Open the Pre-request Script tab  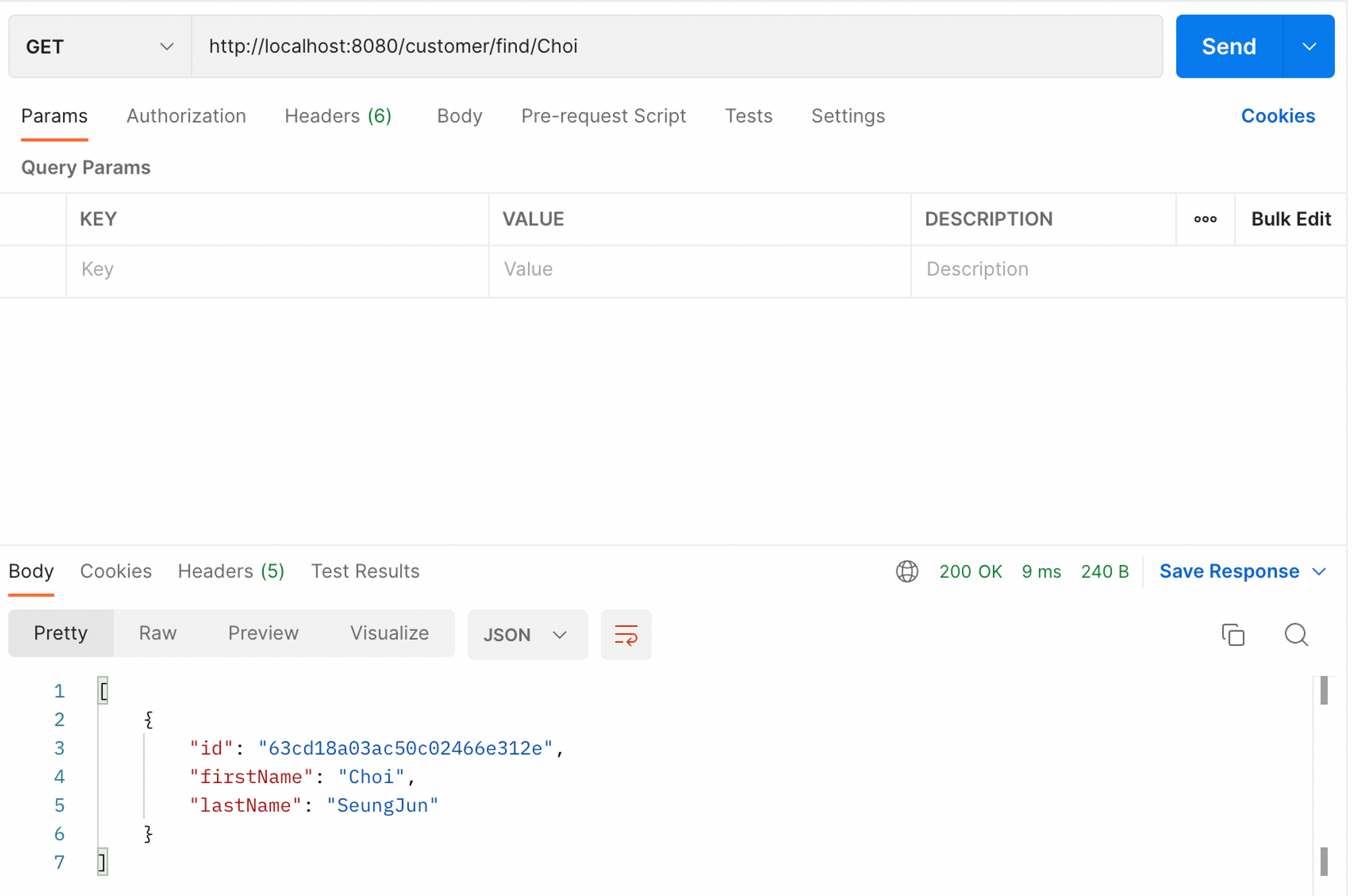(x=603, y=116)
